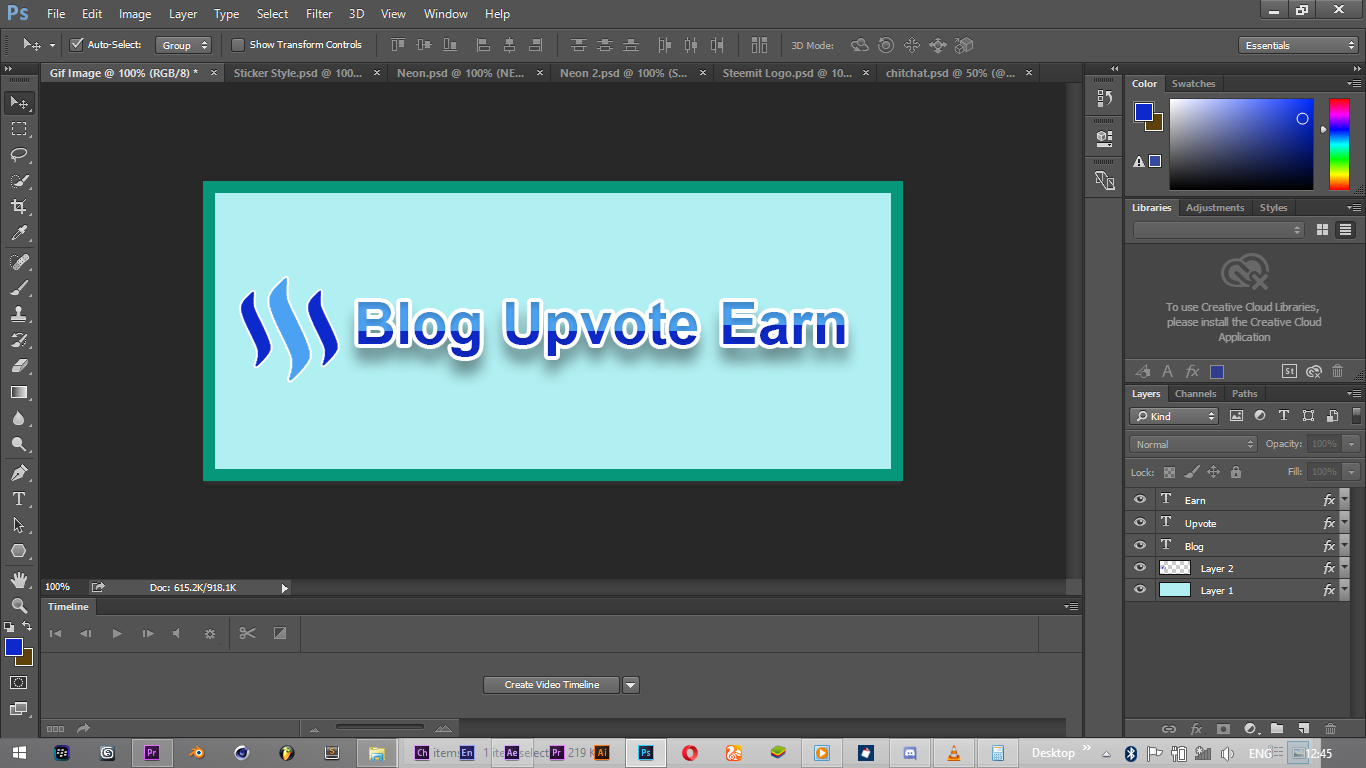Viewport: 1366px width, 768px height.
Task: Hide the Upvote text layer
Action: pos(1140,522)
